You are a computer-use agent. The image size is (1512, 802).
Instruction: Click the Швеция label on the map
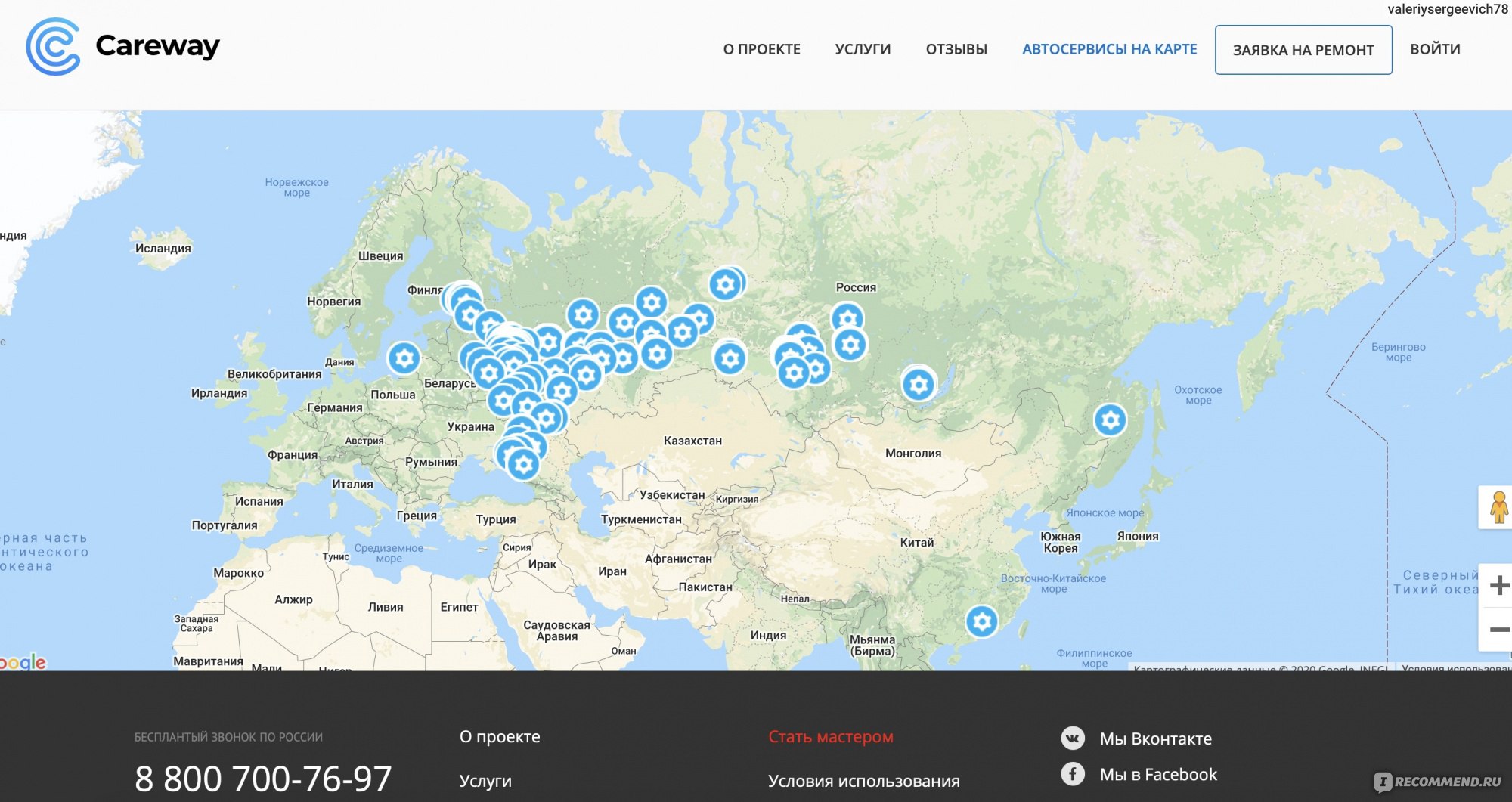[x=380, y=256]
